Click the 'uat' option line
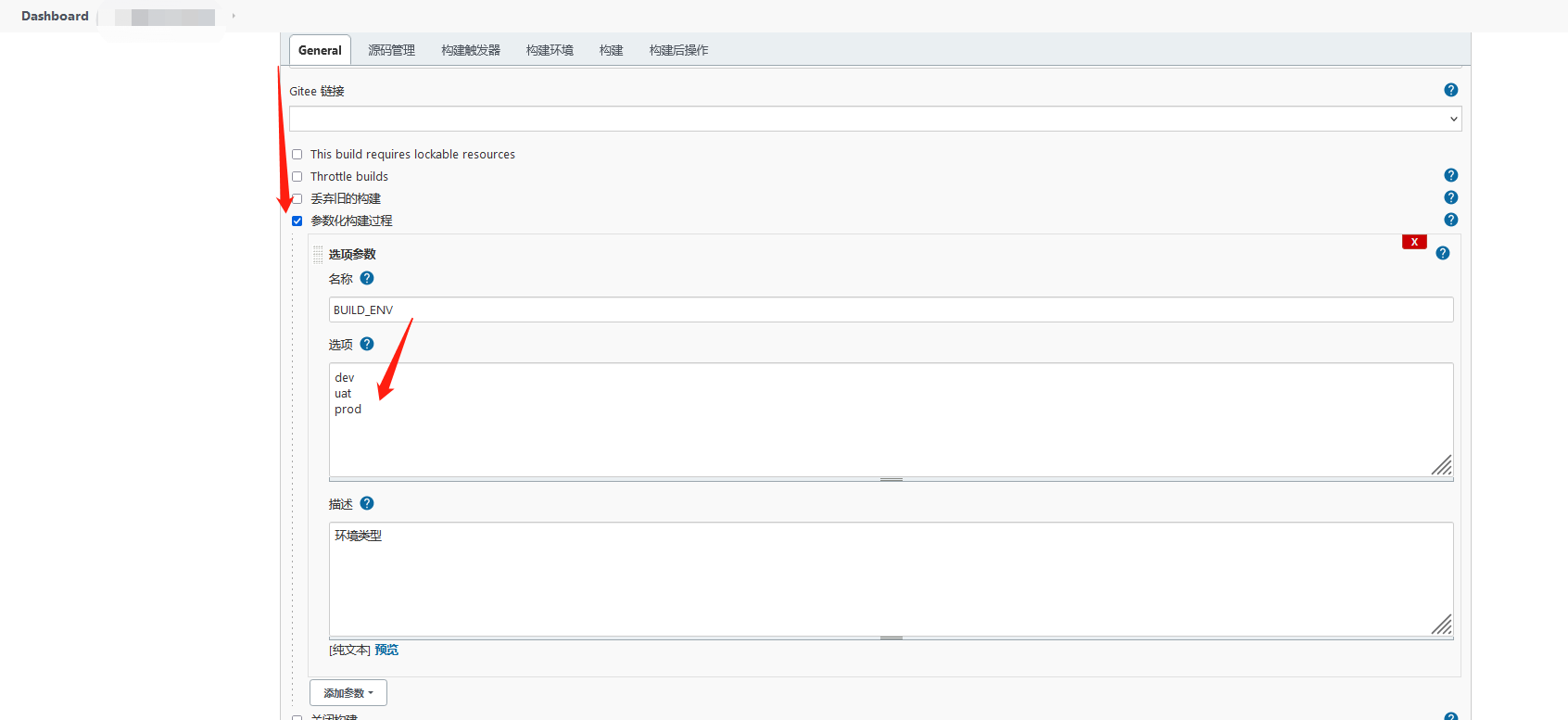The width and height of the screenshot is (1568, 720). click(x=343, y=393)
